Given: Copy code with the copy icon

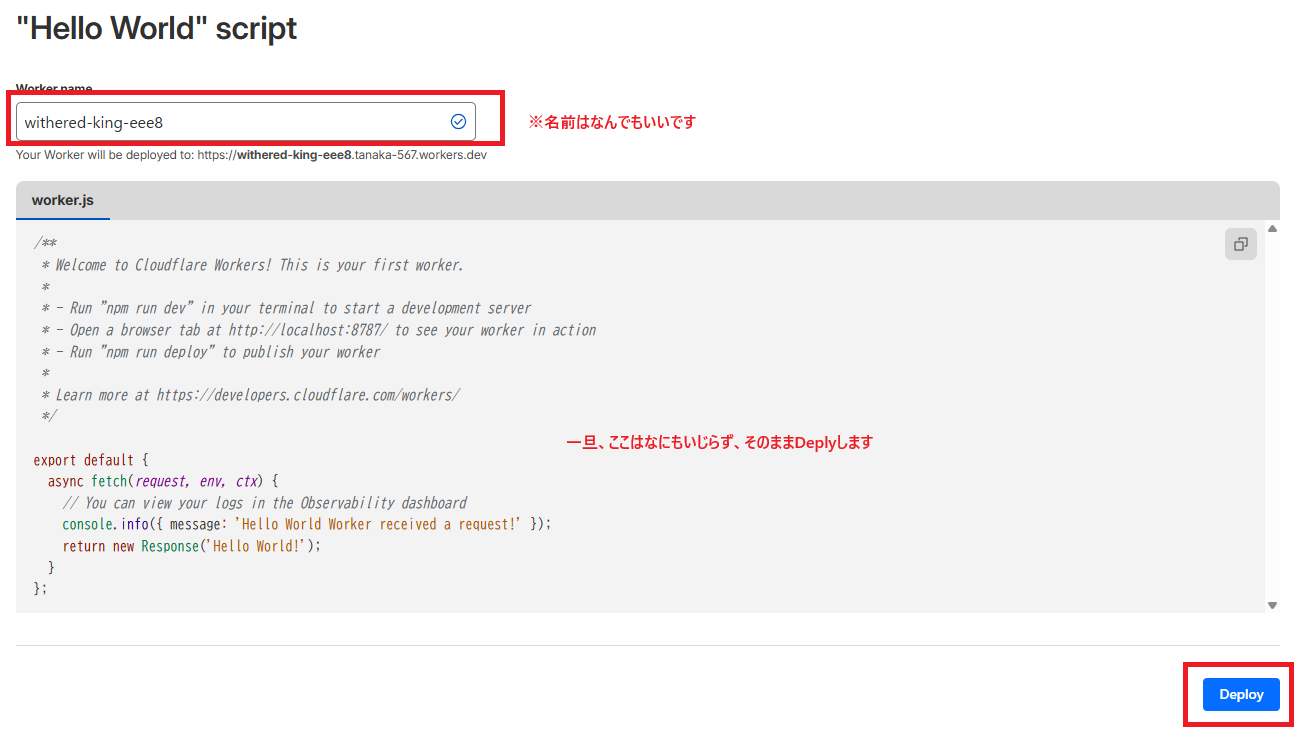Looking at the screenshot, I should (1241, 244).
